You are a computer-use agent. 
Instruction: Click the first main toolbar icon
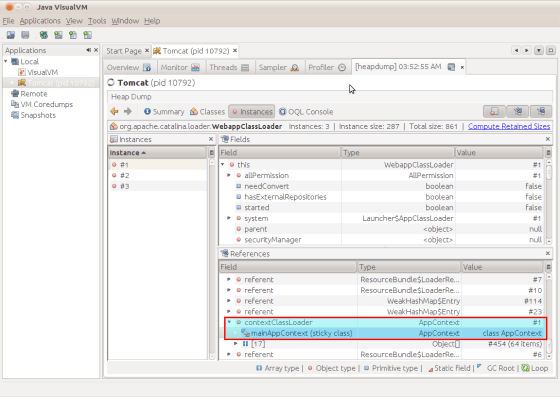(x=11, y=35)
